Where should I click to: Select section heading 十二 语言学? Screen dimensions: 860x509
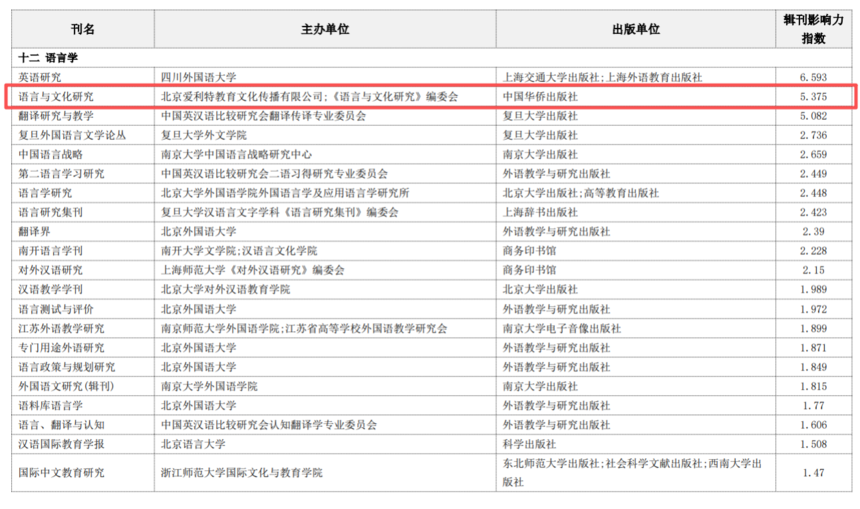[x=48, y=58]
